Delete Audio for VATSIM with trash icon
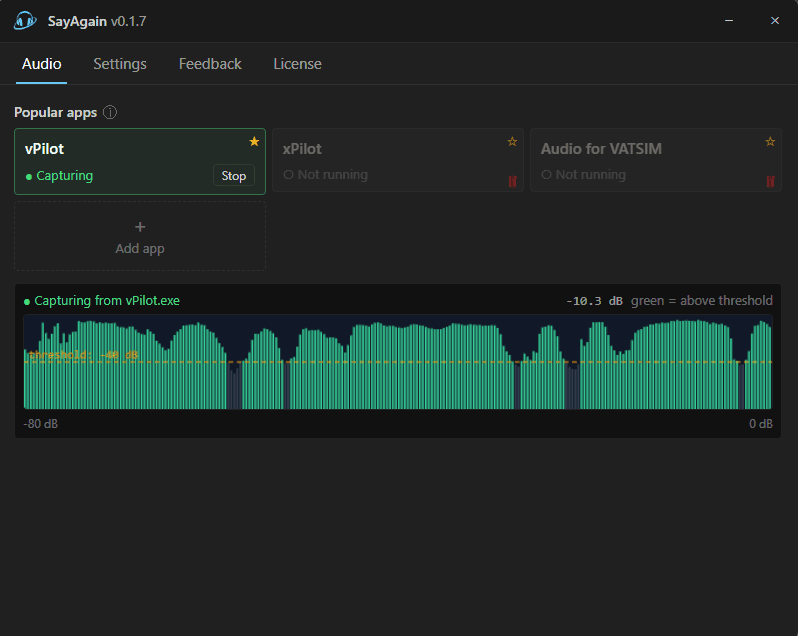 [771, 181]
